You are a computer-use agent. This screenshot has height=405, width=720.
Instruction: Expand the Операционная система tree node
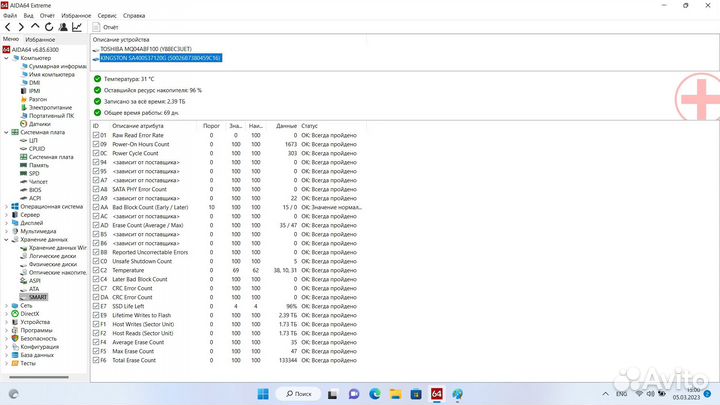[6, 206]
